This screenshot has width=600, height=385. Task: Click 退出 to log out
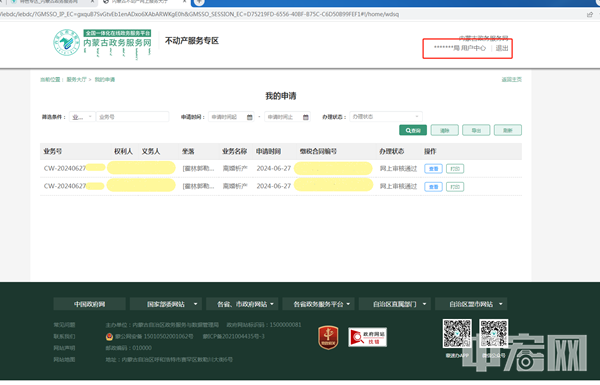click(x=502, y=48)
